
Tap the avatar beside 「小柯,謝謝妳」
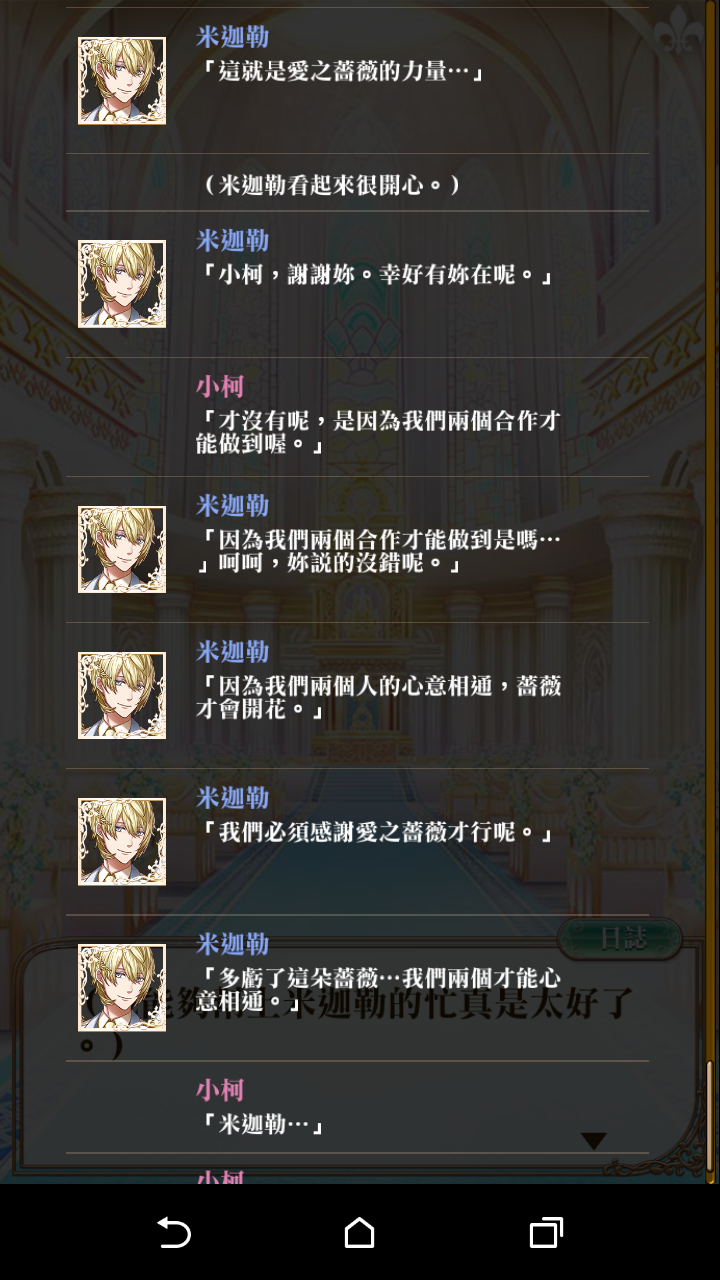click(x=122, y=284)
